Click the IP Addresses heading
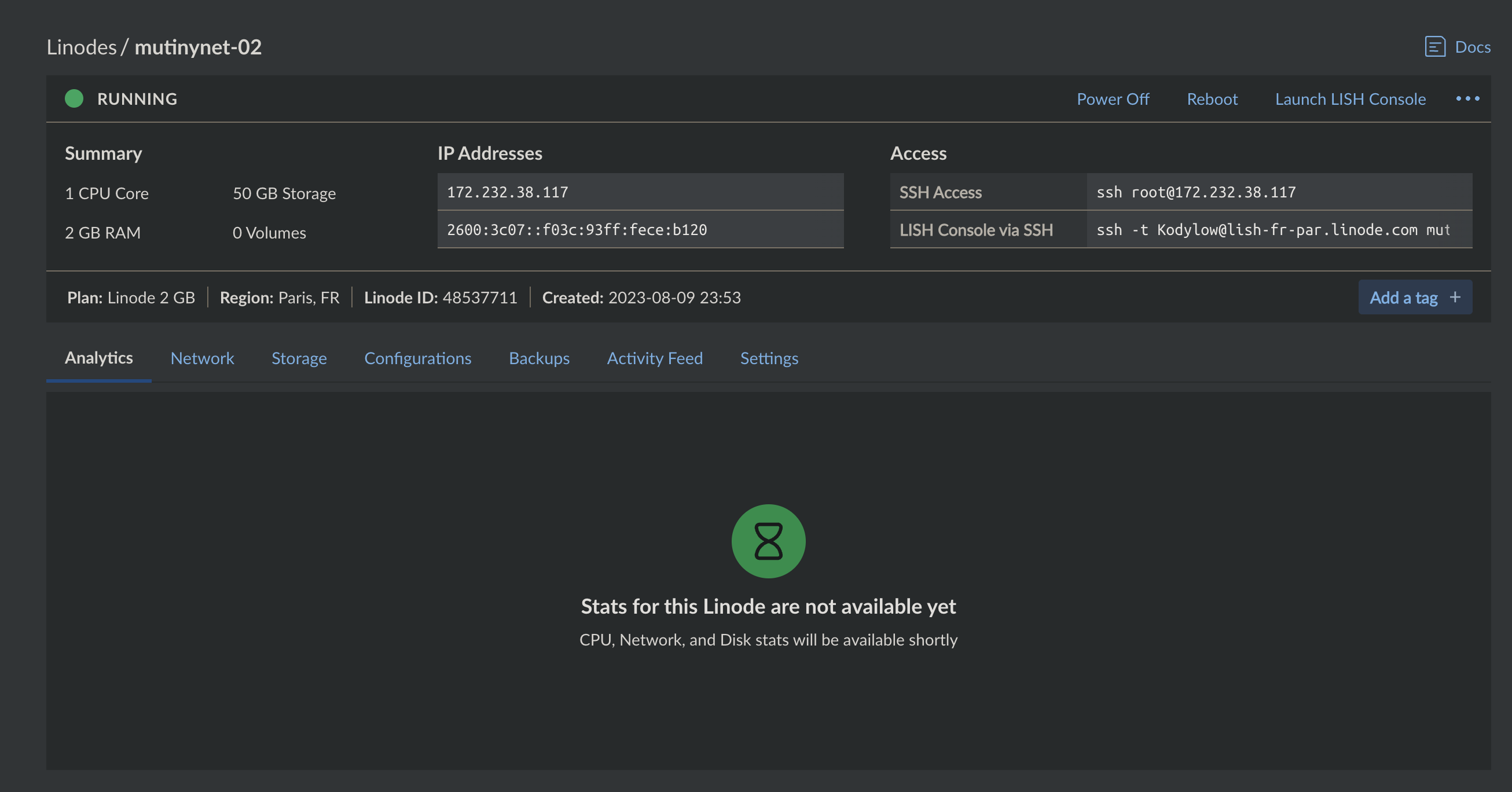The width and height of the screenshot is (1512, 792). tap(490, 153)
